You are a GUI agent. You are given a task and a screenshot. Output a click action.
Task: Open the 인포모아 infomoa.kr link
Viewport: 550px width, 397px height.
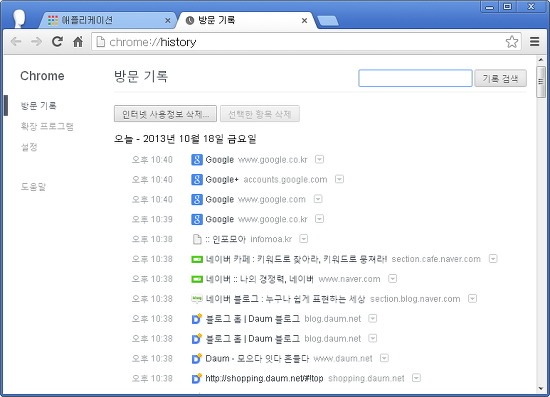pyautogui.click(x=226, y=239)
